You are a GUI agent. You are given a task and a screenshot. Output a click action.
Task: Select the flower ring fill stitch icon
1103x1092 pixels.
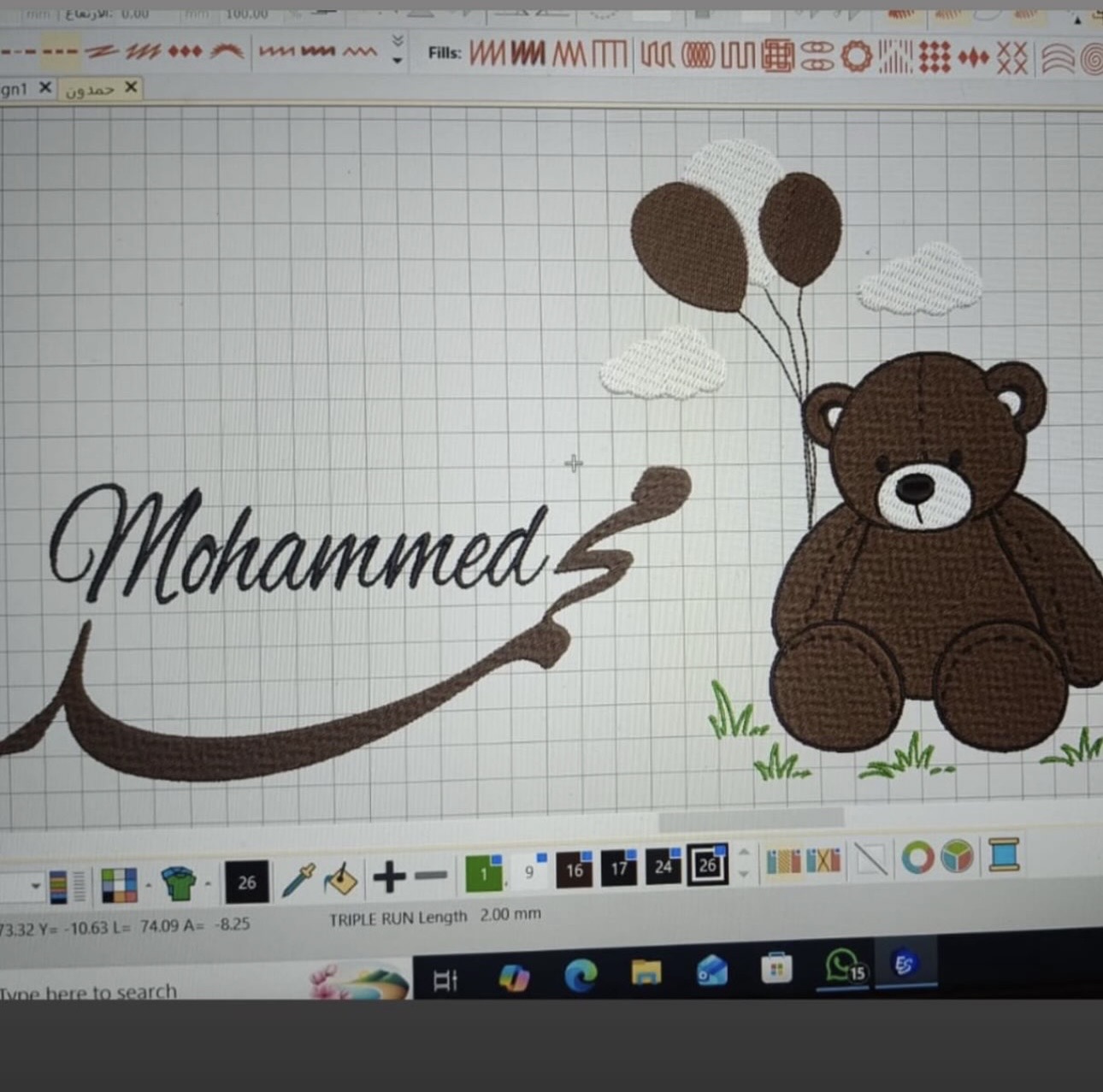(856, 57)
